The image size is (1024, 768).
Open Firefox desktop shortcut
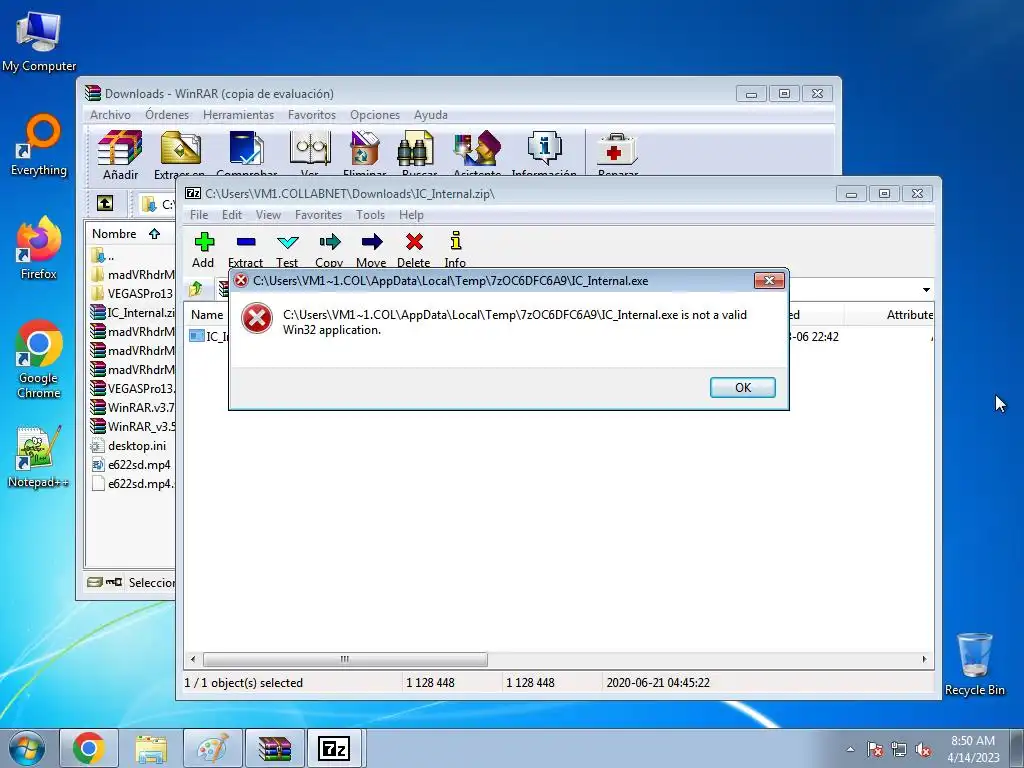coord(39,249)
